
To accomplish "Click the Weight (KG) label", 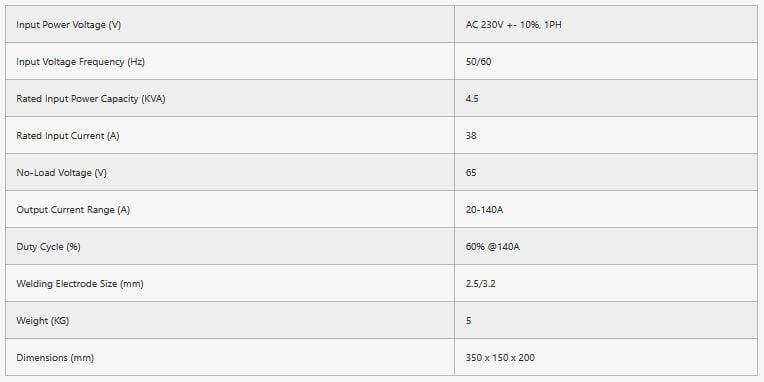I will click(x=42, y=321).
